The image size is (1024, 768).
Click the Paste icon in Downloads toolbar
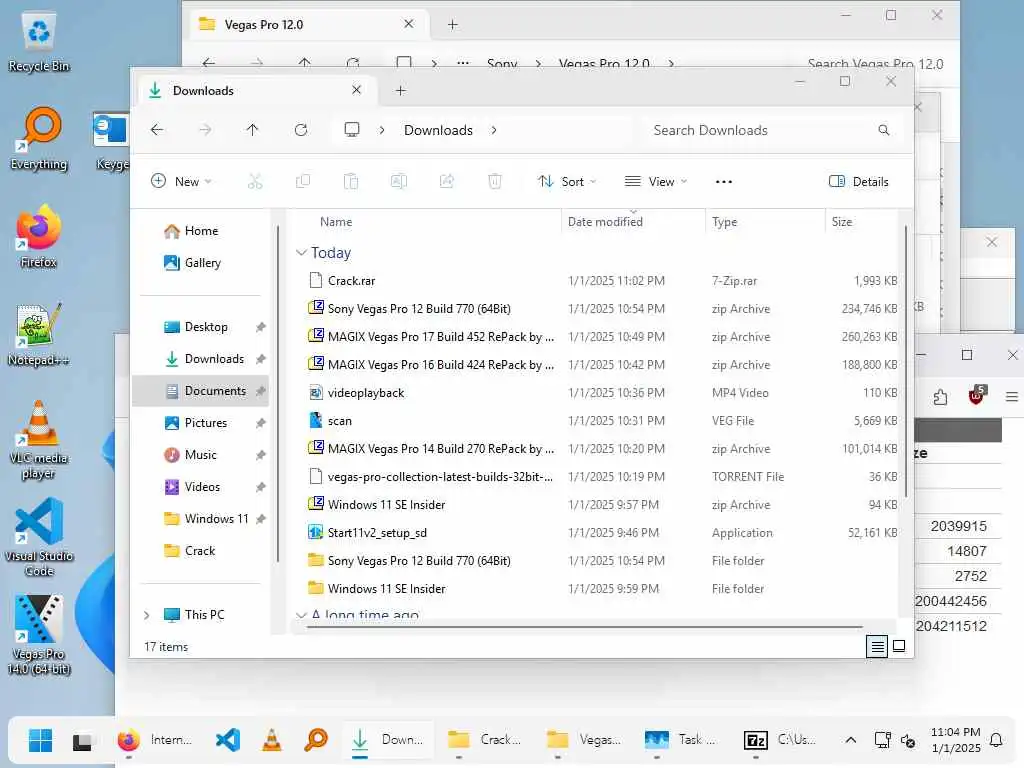coord(351,182)
